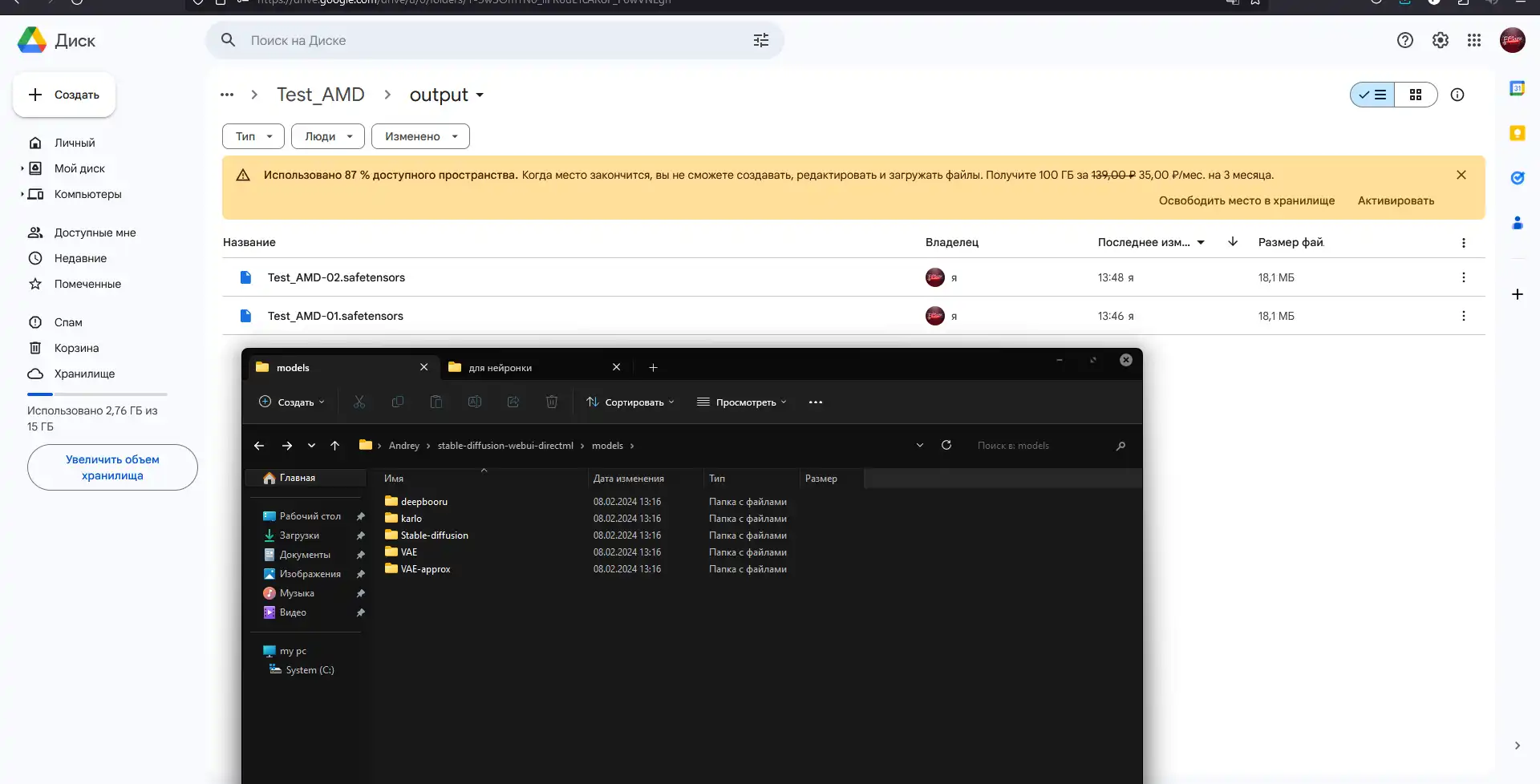Screen dimensions: 1540x784
Task: Open Доступные мне section
Action: [x=96, y=232]
